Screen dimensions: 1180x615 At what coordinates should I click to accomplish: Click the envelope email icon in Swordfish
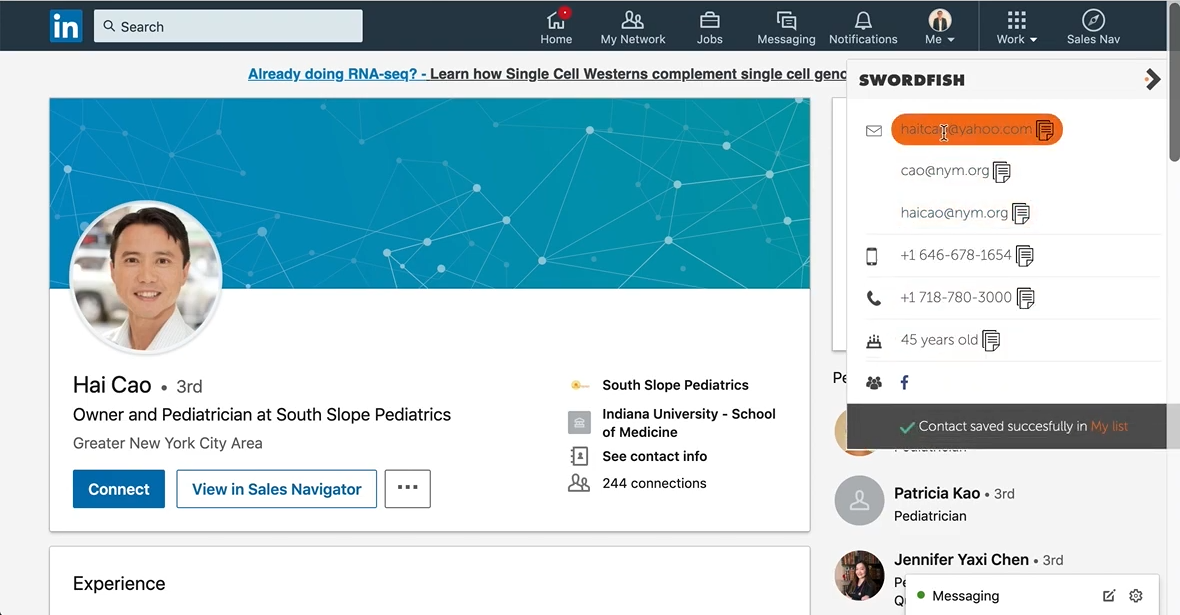[x=874, y=131]
